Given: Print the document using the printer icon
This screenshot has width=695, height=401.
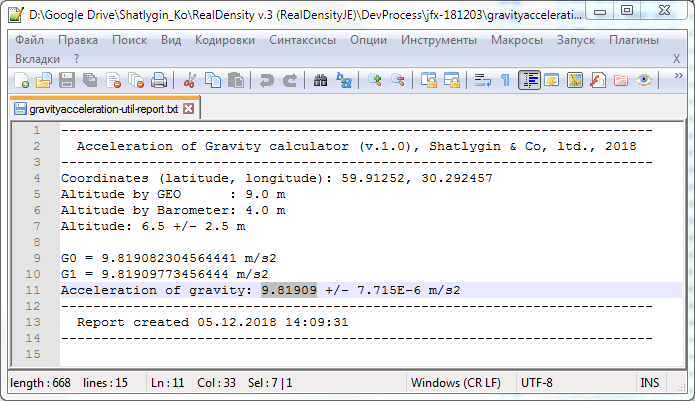Looking at the screenshot, I should 159,81.
